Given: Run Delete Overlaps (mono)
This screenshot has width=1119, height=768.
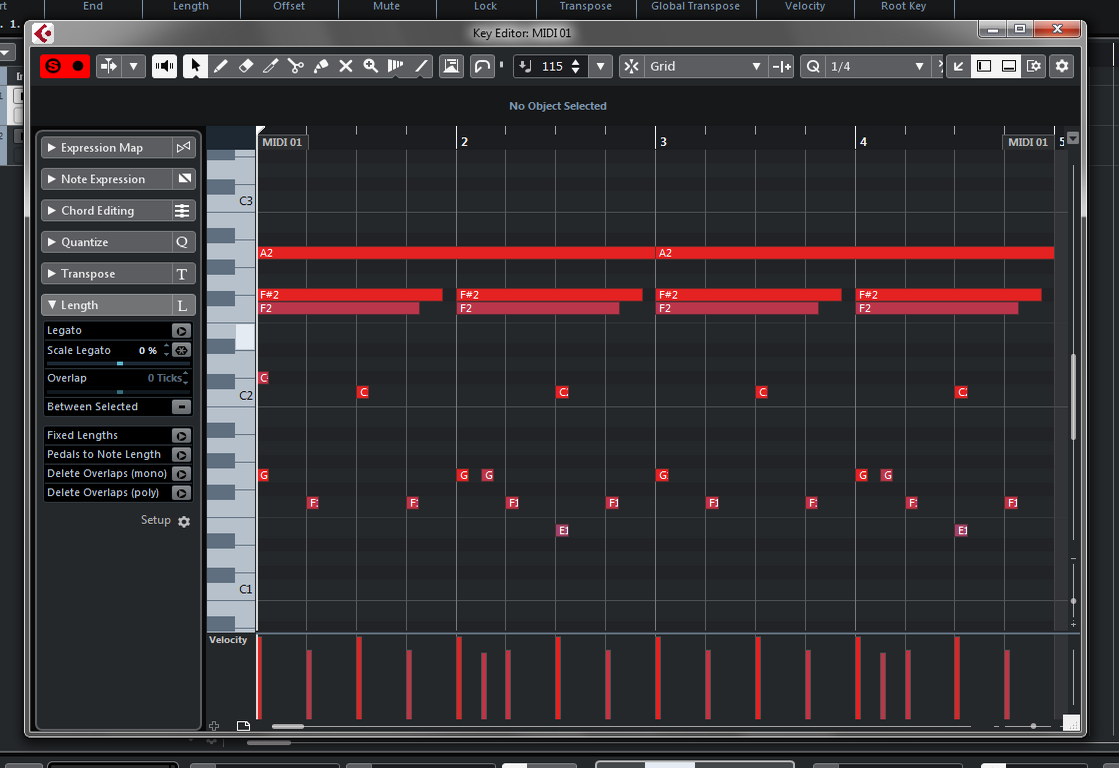Looking at the screenshot, I should tap(181, 474).
